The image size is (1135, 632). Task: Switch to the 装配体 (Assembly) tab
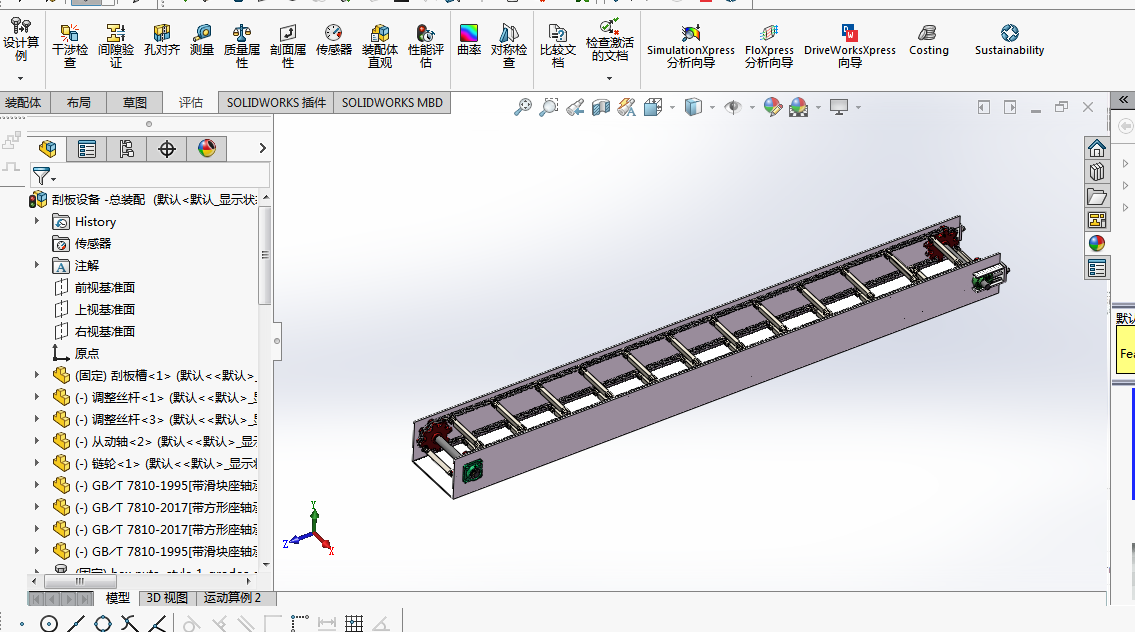[23, 103]
